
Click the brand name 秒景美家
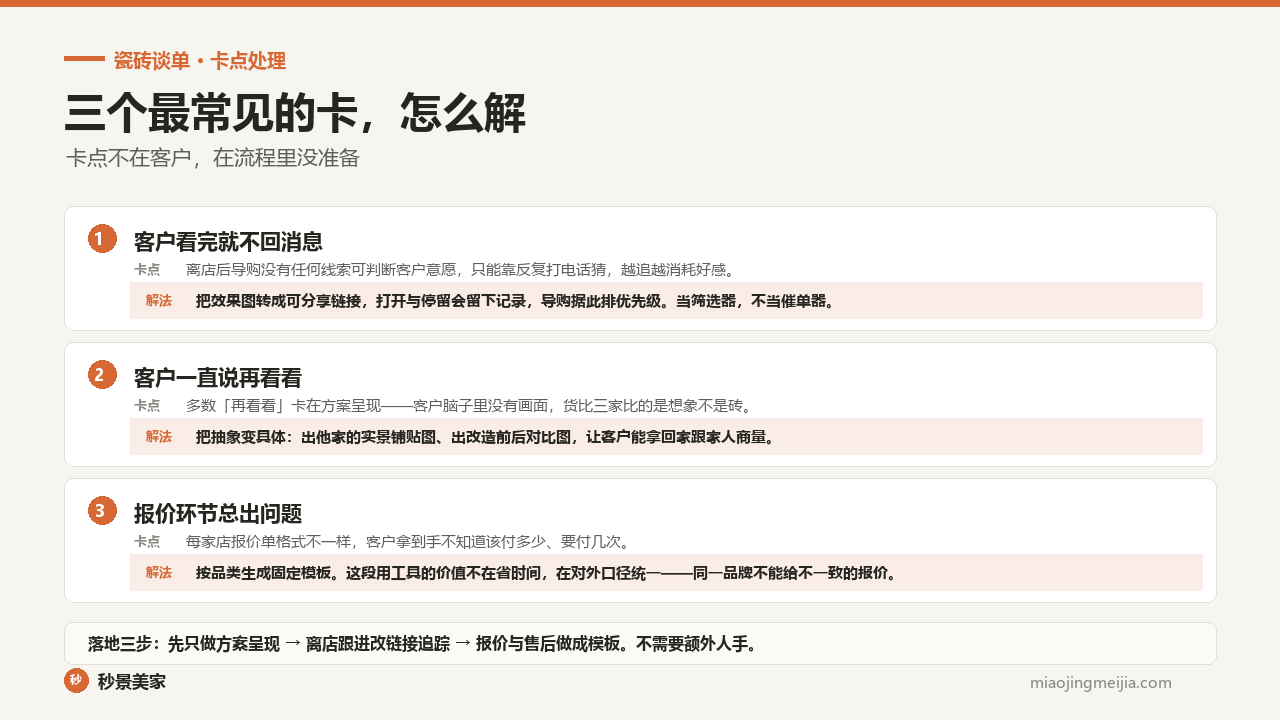(x=132, y=682)
